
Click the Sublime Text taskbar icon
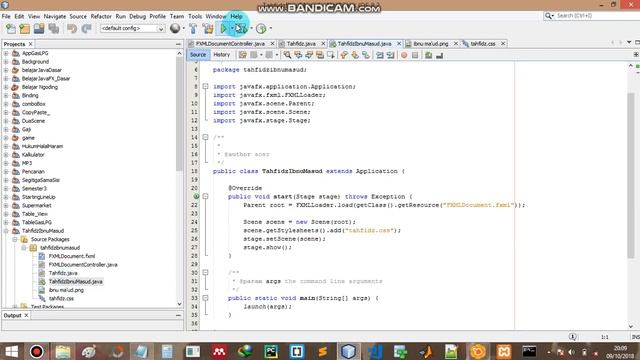point(322,352)
